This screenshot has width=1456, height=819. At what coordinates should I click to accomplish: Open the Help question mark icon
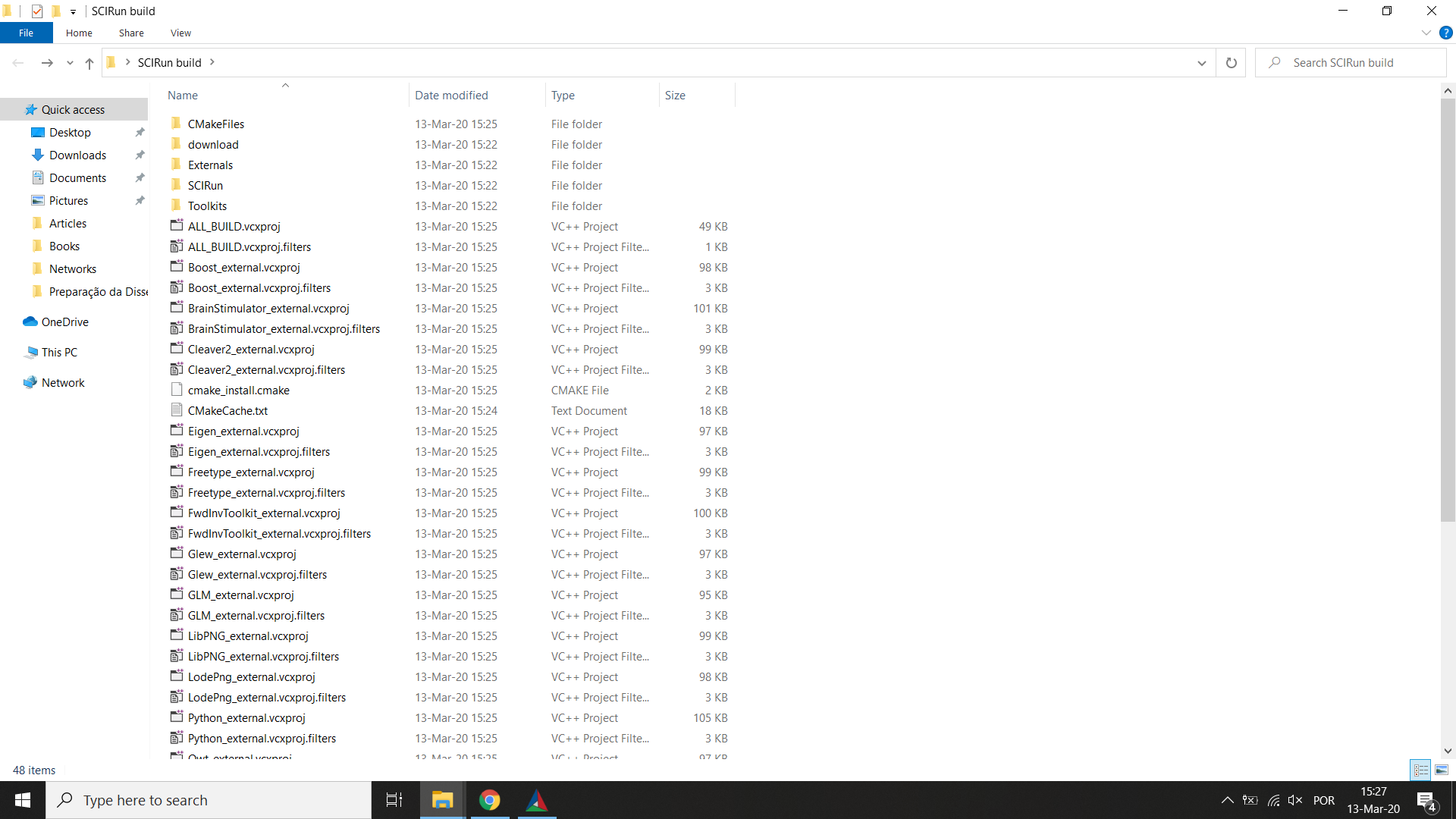coord(1445,33)
